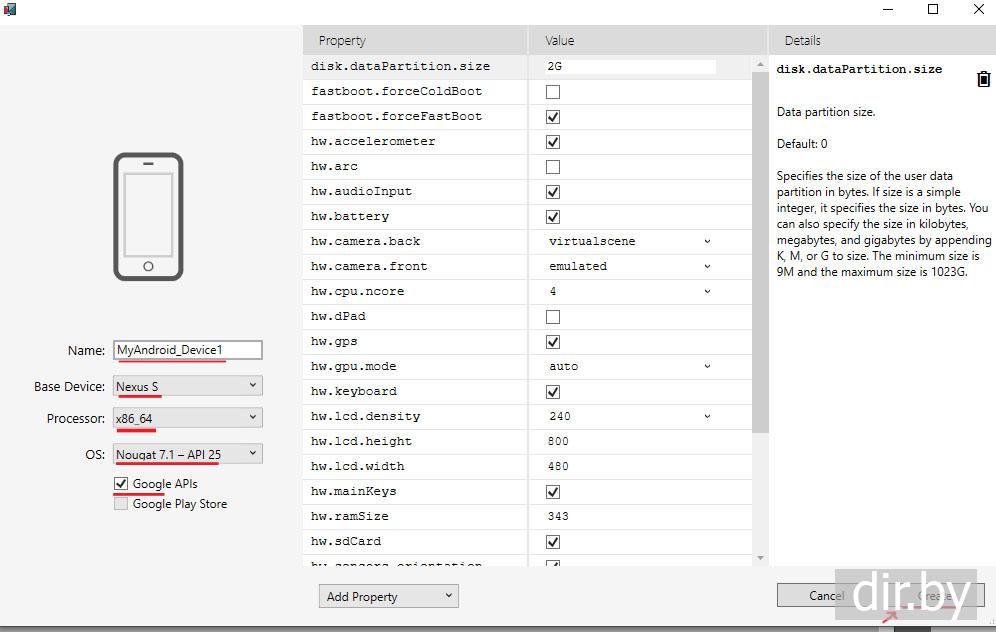Click the Property column header
The width and height of the screenshot is (996, 632).
pos(342,41)
